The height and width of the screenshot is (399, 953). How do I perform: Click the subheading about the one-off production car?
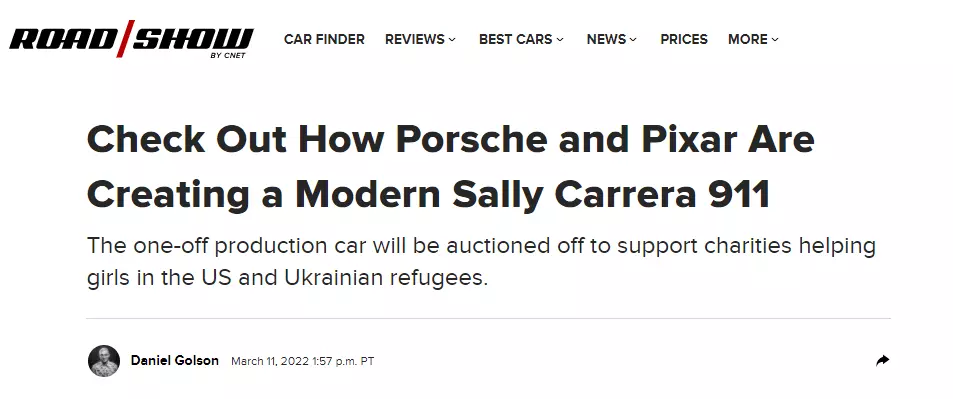(481, 262)
